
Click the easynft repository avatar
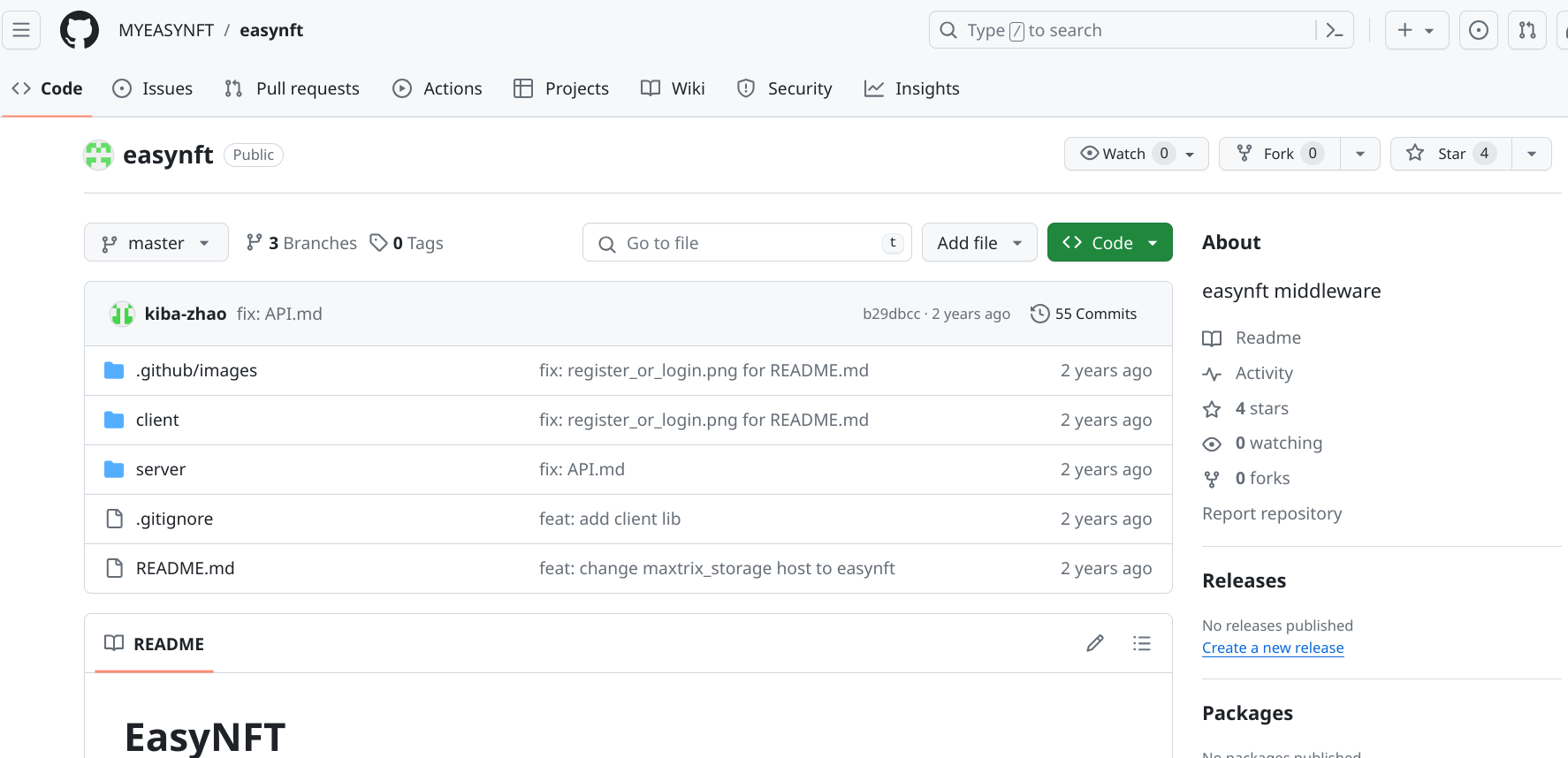coord(99,155)
